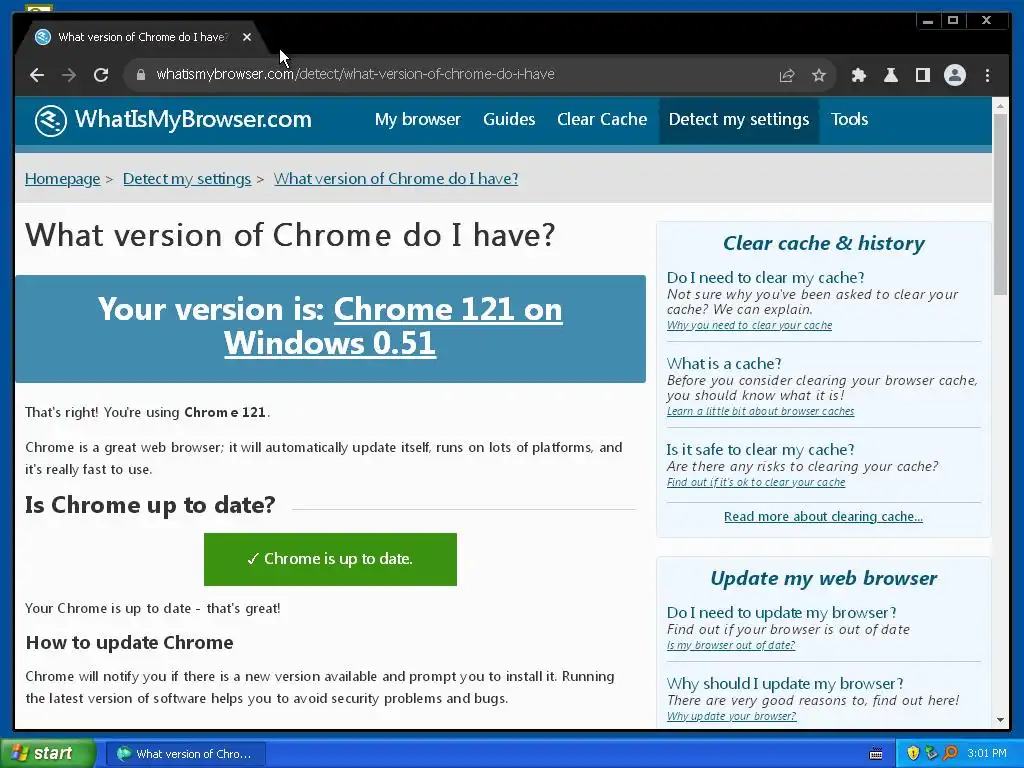
Task: Open the 'Clear Cache' nav item
Action: tap(601, 120)
